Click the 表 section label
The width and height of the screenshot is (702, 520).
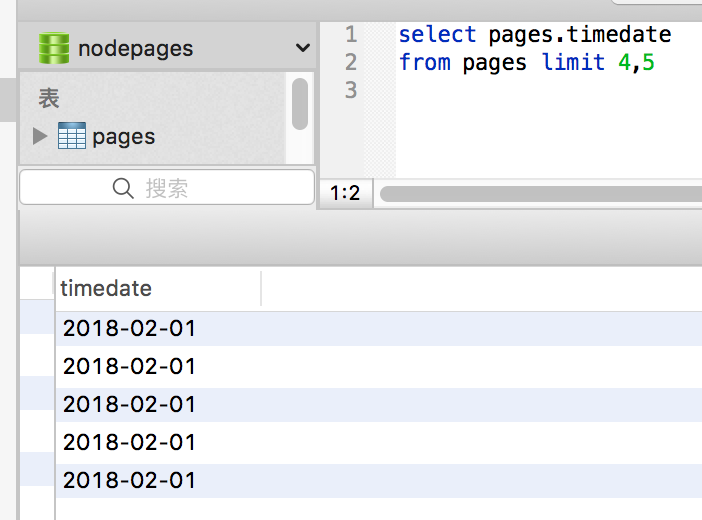[x=48, y=98]
